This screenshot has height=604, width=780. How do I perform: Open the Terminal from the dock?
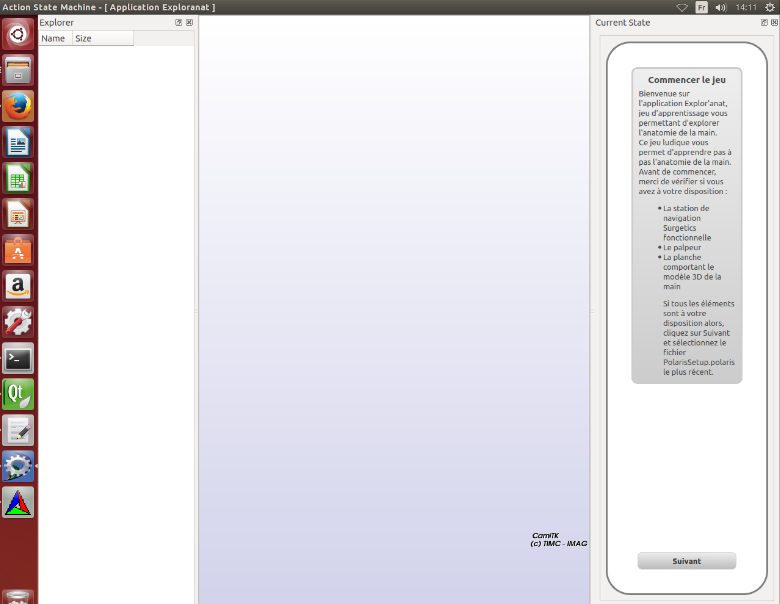coord(18,358)
